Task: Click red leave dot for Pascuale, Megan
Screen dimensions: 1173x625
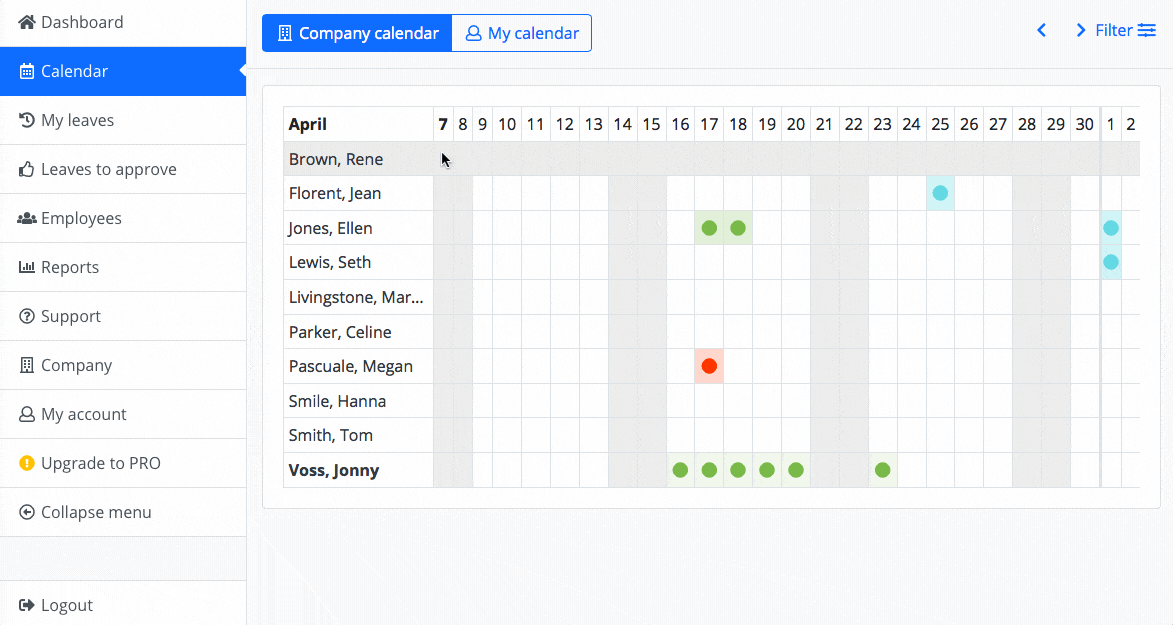Action: 709,366
